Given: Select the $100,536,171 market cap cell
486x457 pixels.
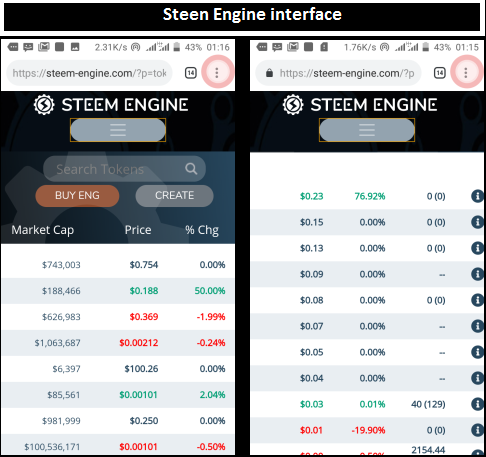Looking at the screenshot, I should (52, 447).
